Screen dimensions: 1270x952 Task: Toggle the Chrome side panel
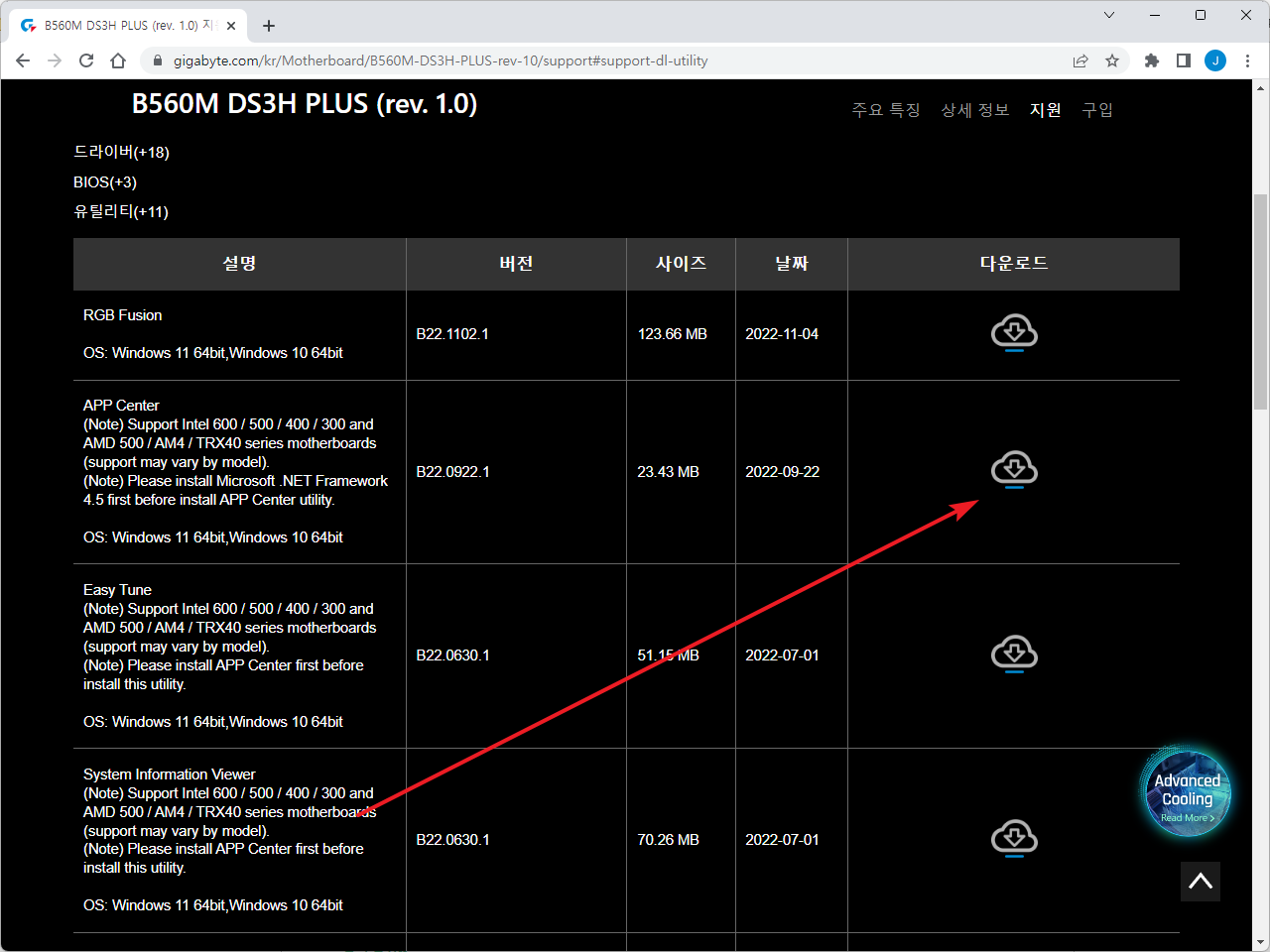click(1184, 60)
